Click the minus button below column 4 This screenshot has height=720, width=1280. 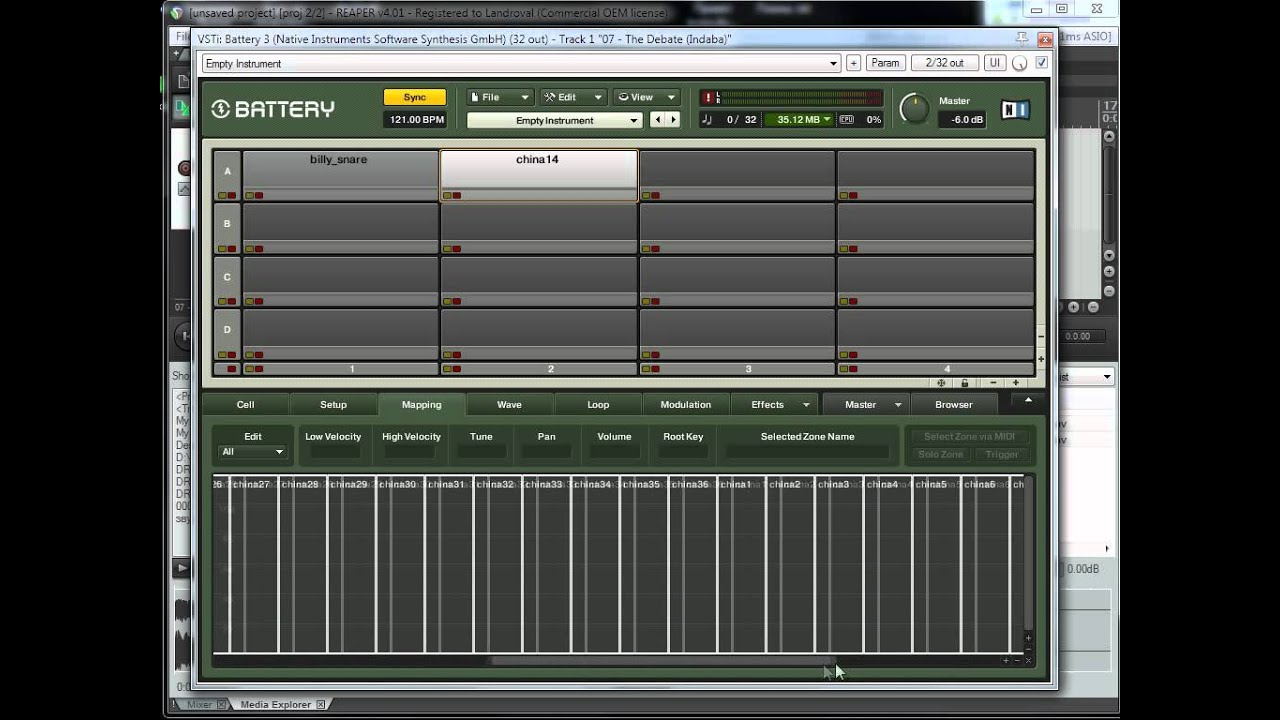pyautogui.click(x=993, y=383)
